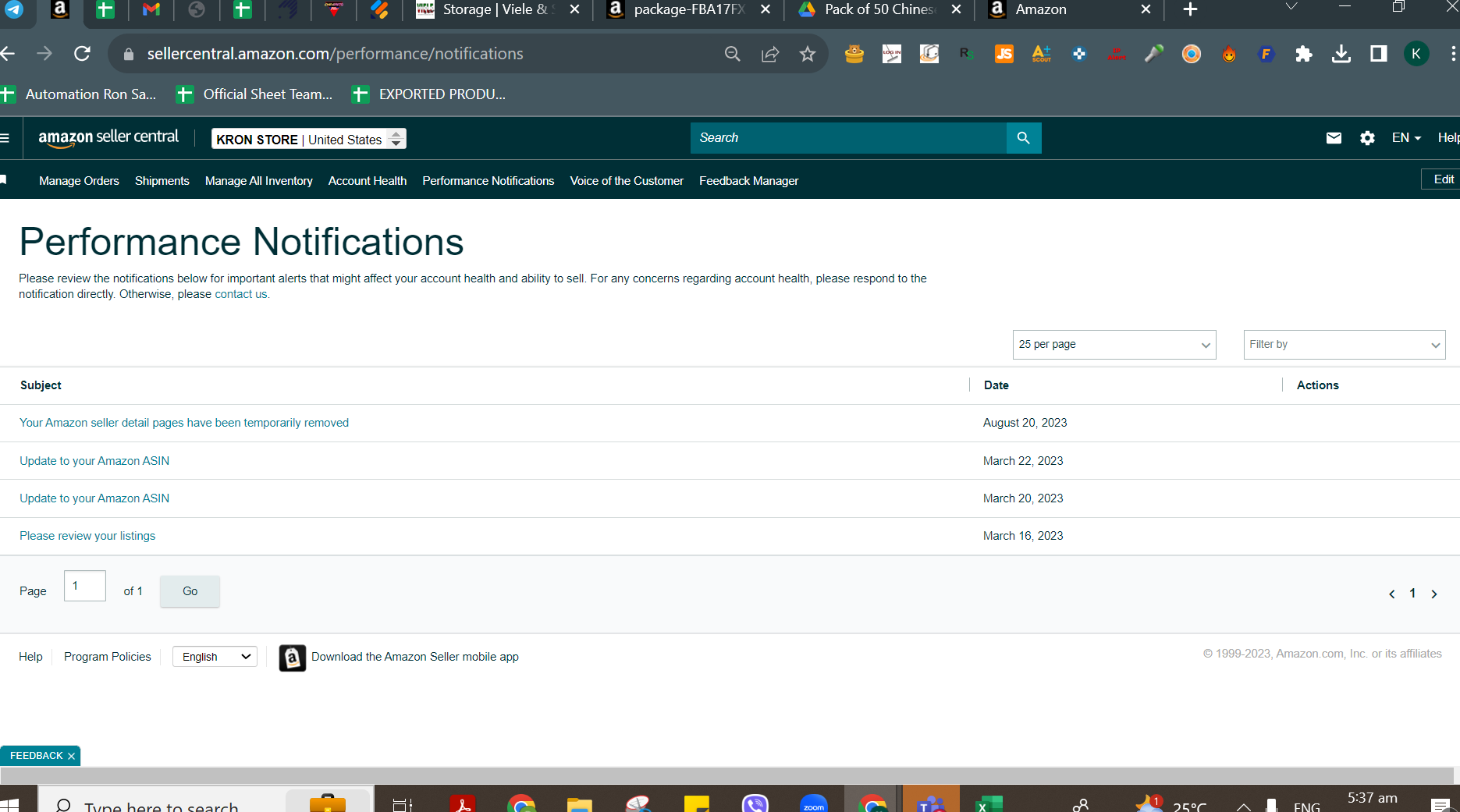Image resolution: width=1460 pixels, height=812 pixels.
Task: Click the page number input field
Action: (x=84, y=586)
